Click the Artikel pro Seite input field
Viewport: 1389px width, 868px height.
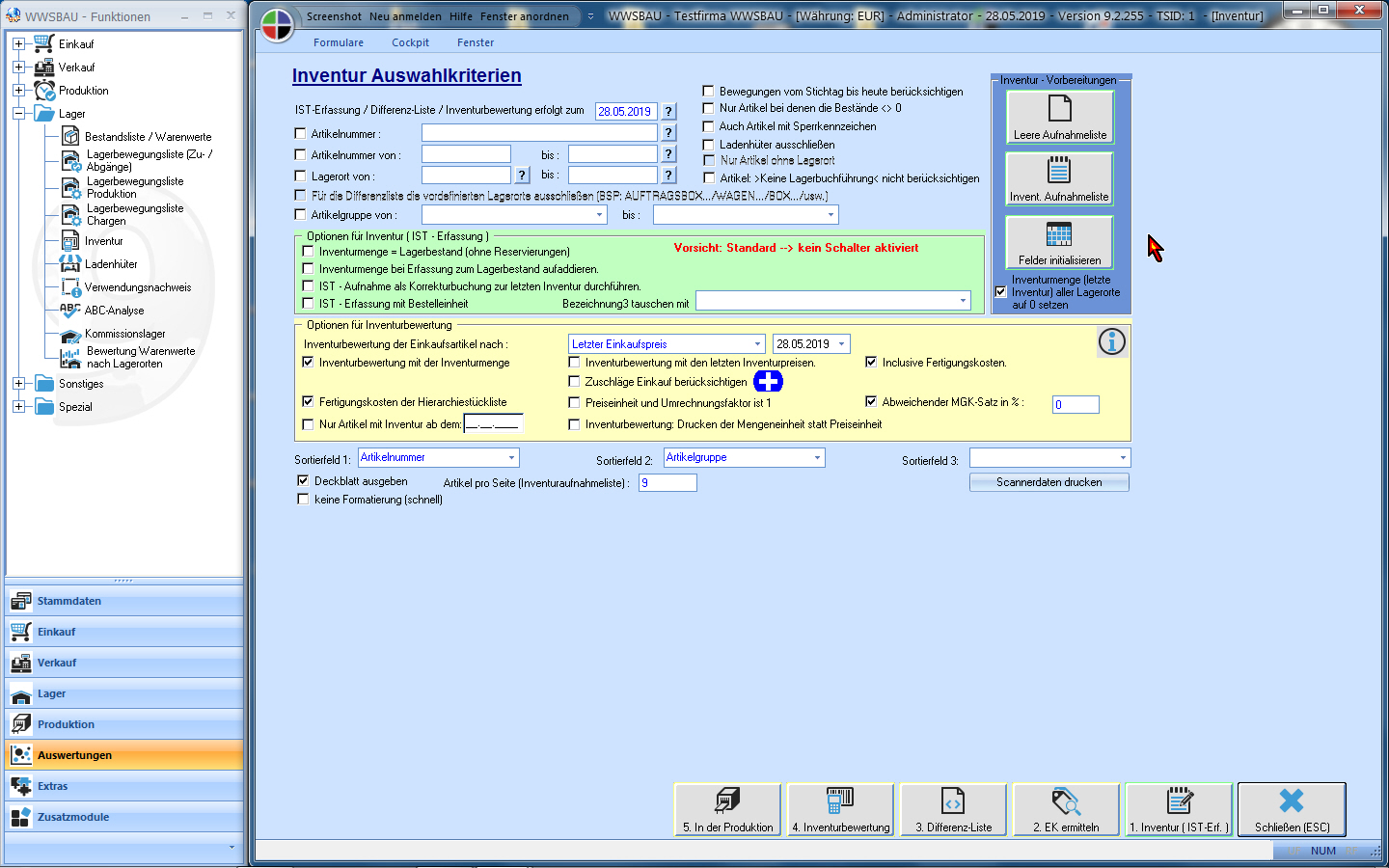point(667,483)
